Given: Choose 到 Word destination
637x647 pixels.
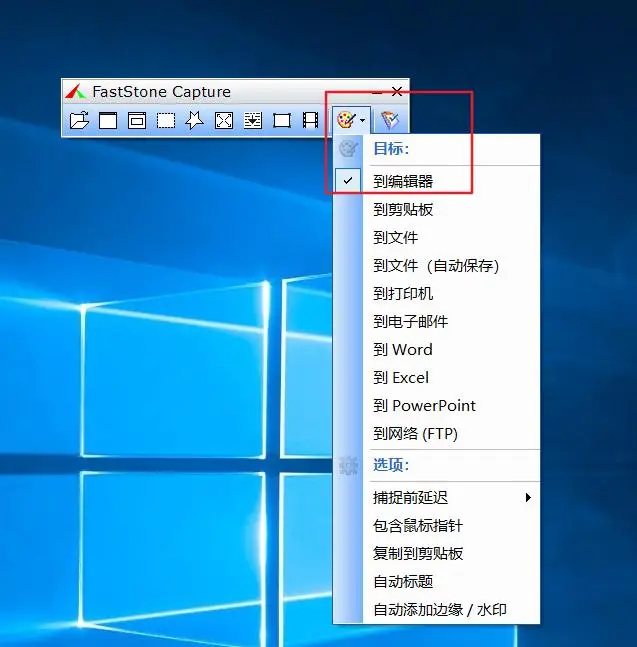Looking at the screenshot, I should (x=436, y=349).
